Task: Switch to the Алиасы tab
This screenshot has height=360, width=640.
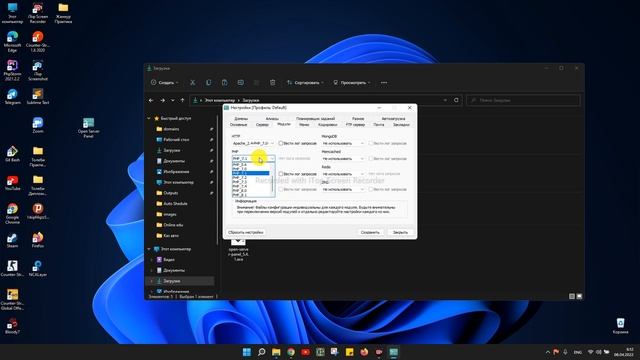Action: (272, 118)
